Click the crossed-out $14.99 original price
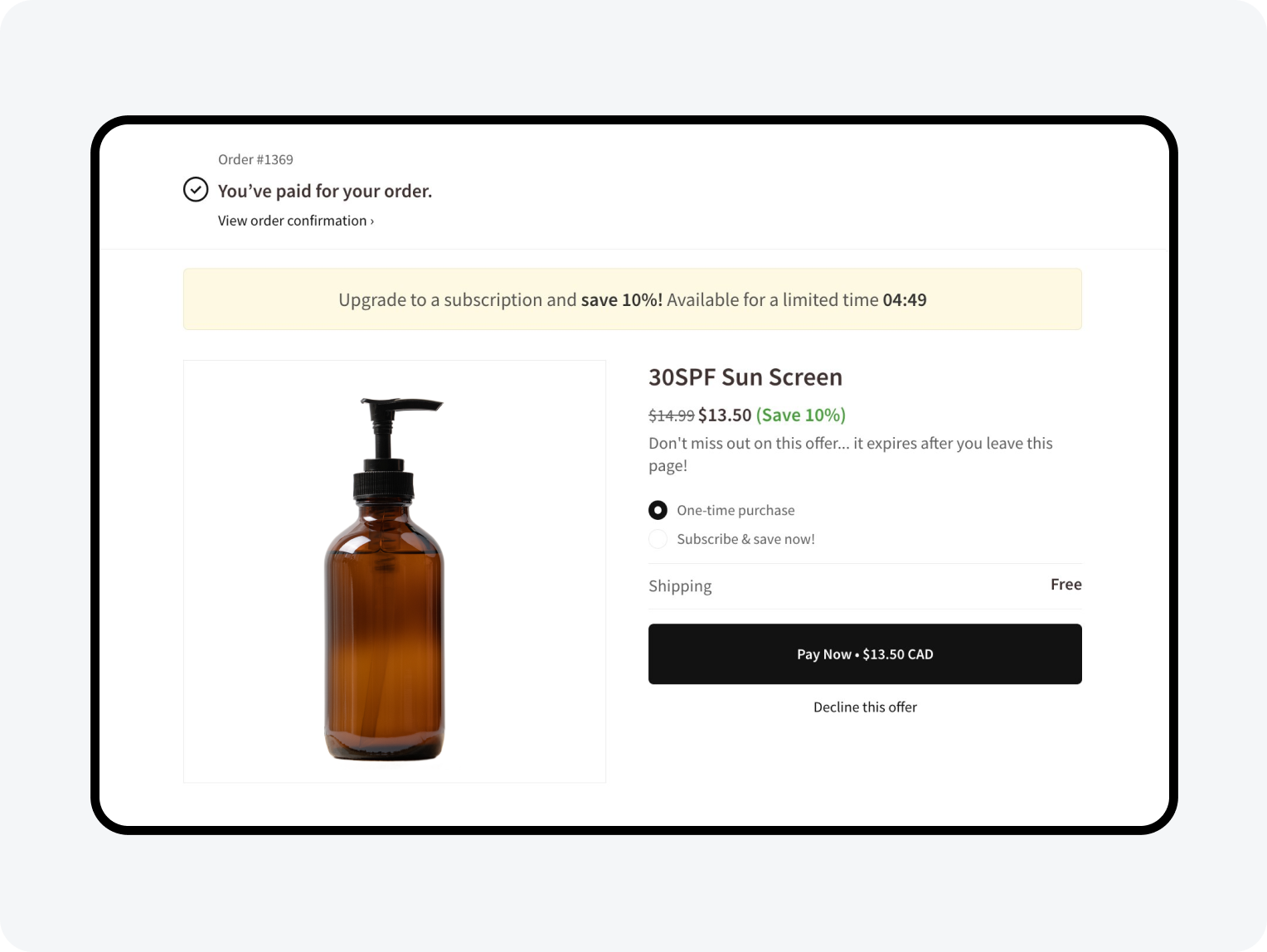This screenshot has width=1267, height=952. pos(671,415)
